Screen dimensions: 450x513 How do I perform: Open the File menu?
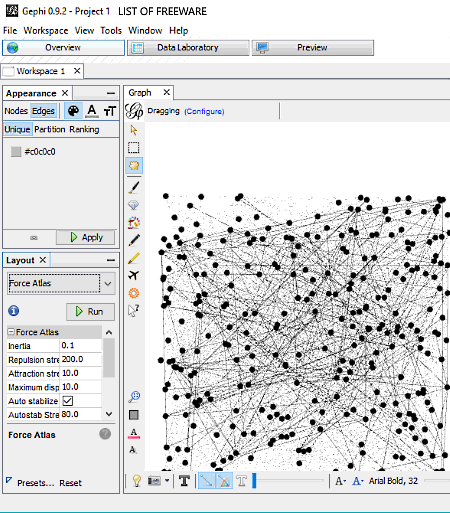click(10, 31)
